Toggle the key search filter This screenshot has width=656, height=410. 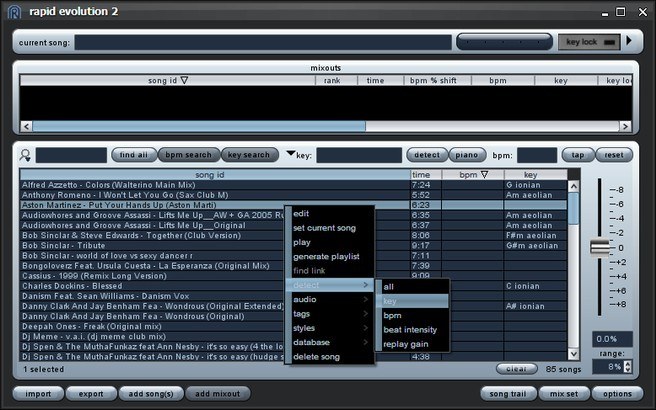(x=249, y=155)
